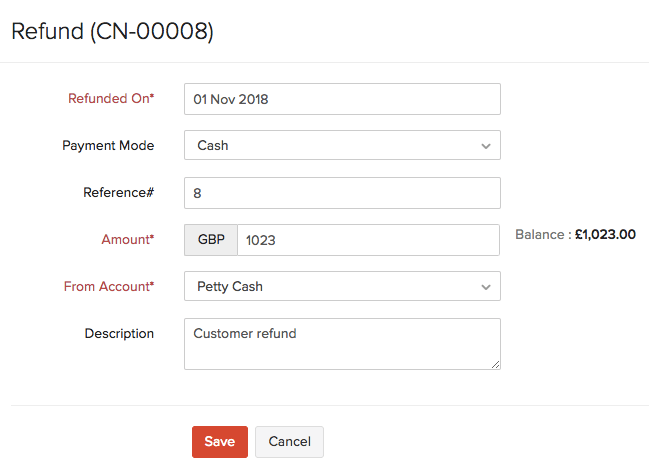Expand the From Account dropdown showing Petty Cash
The height and width of the screenshot is (470, 649).
click(330, 287)
